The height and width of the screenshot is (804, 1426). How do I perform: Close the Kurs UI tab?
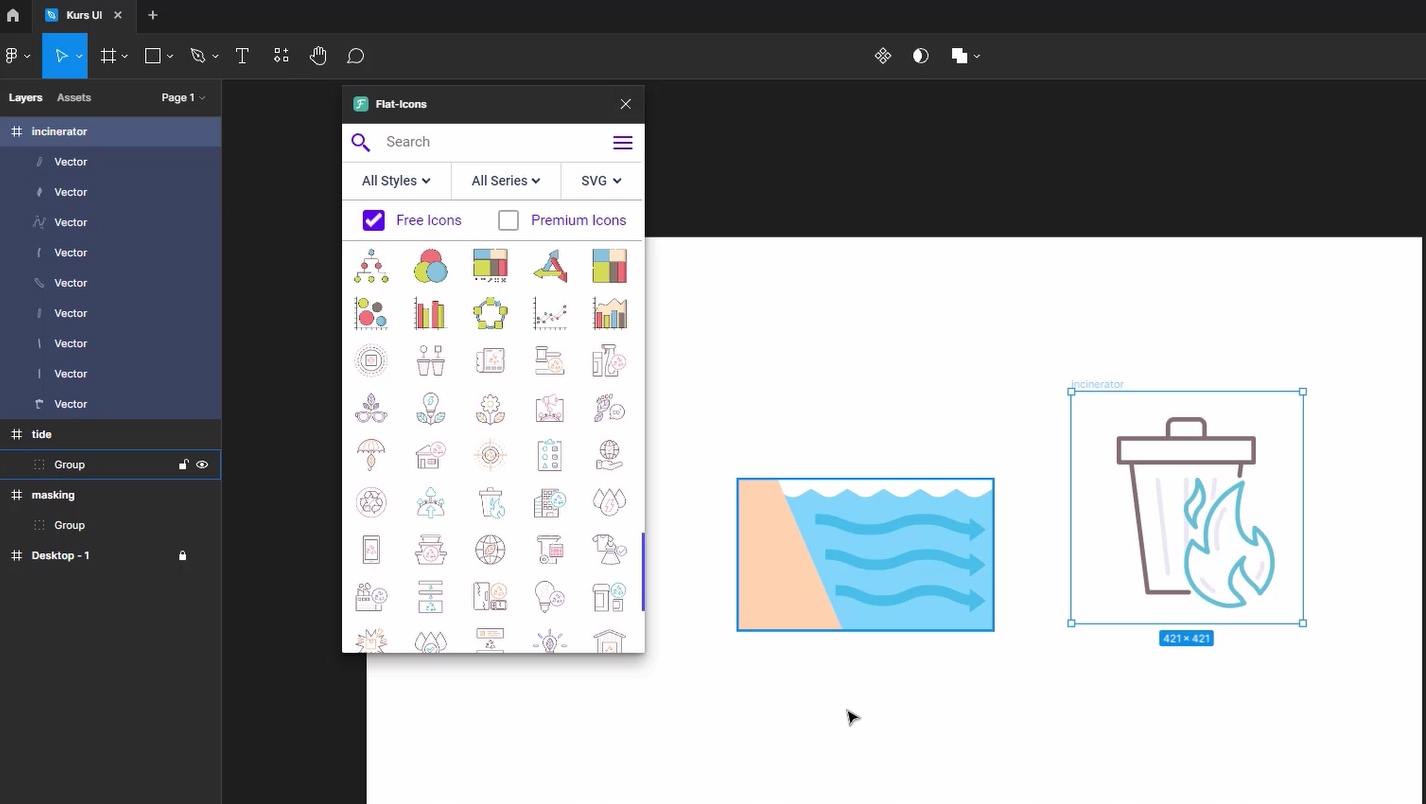[x=118, y=15]
